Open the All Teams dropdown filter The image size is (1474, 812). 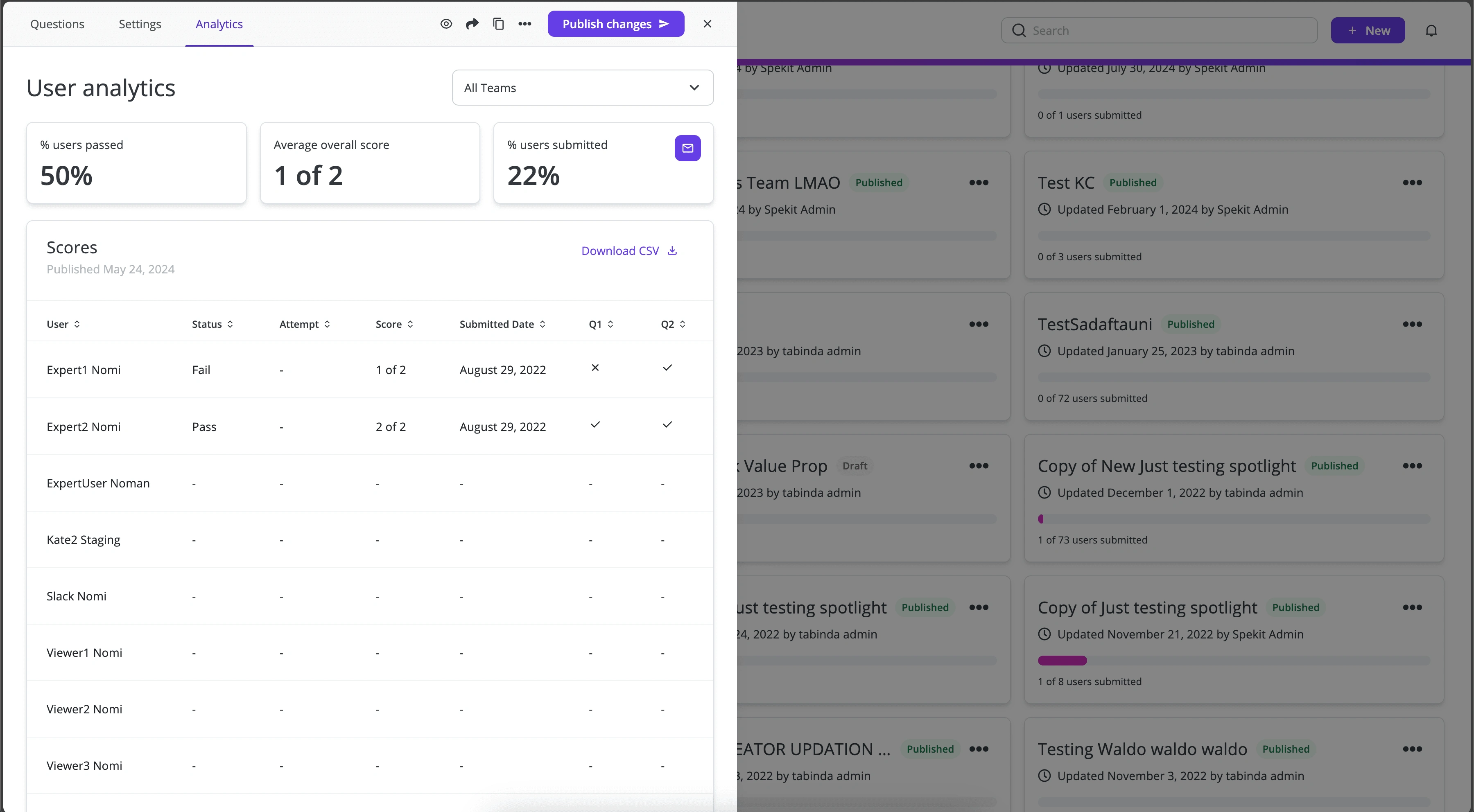click(583, 88)
